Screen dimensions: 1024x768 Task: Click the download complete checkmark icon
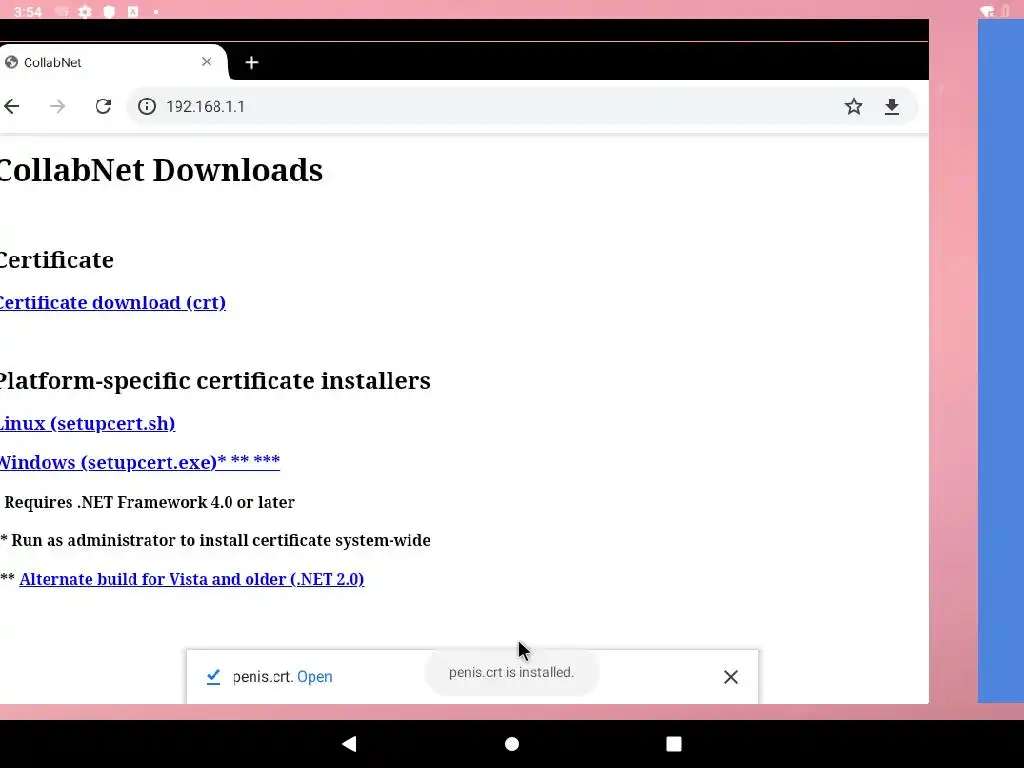213,677
